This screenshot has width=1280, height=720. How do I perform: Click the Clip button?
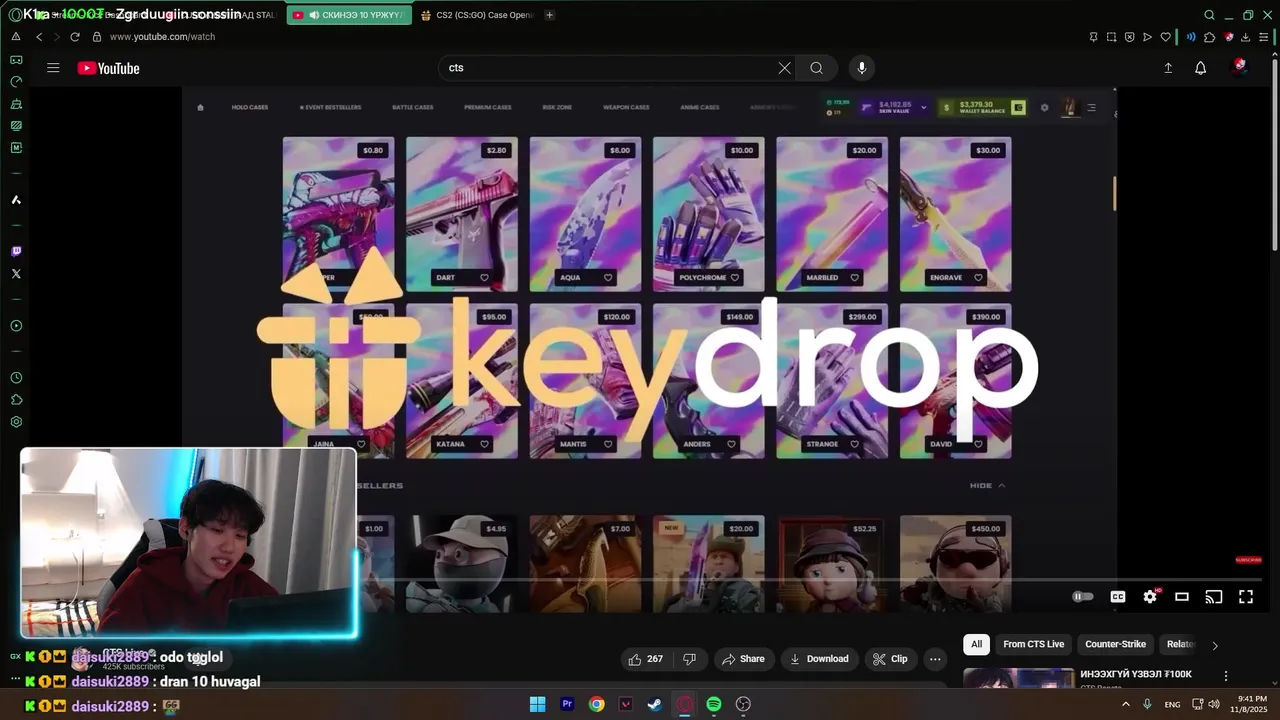coord(890,659)
